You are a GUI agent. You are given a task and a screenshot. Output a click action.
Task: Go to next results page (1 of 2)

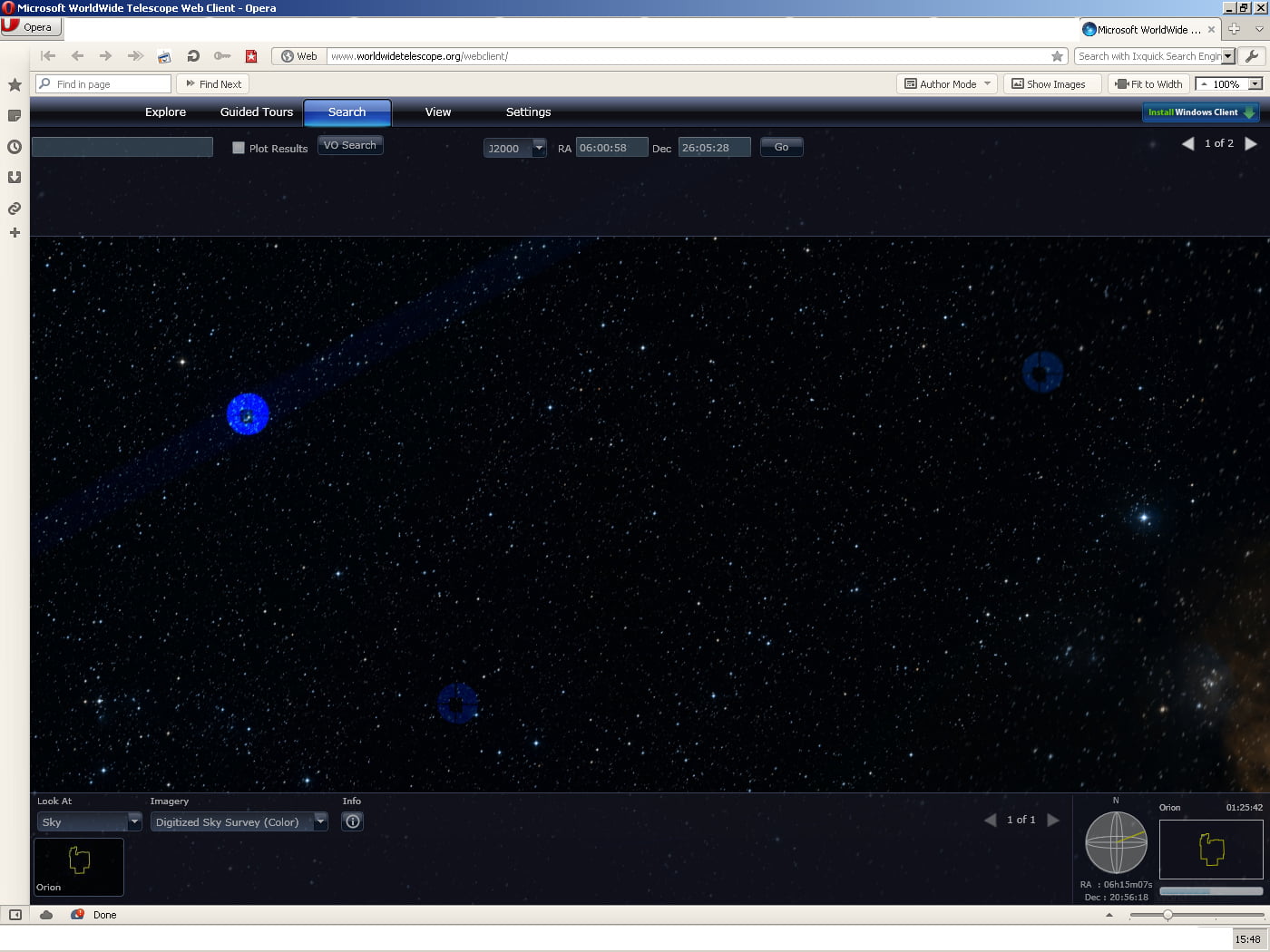click(x=1252, y=143)
